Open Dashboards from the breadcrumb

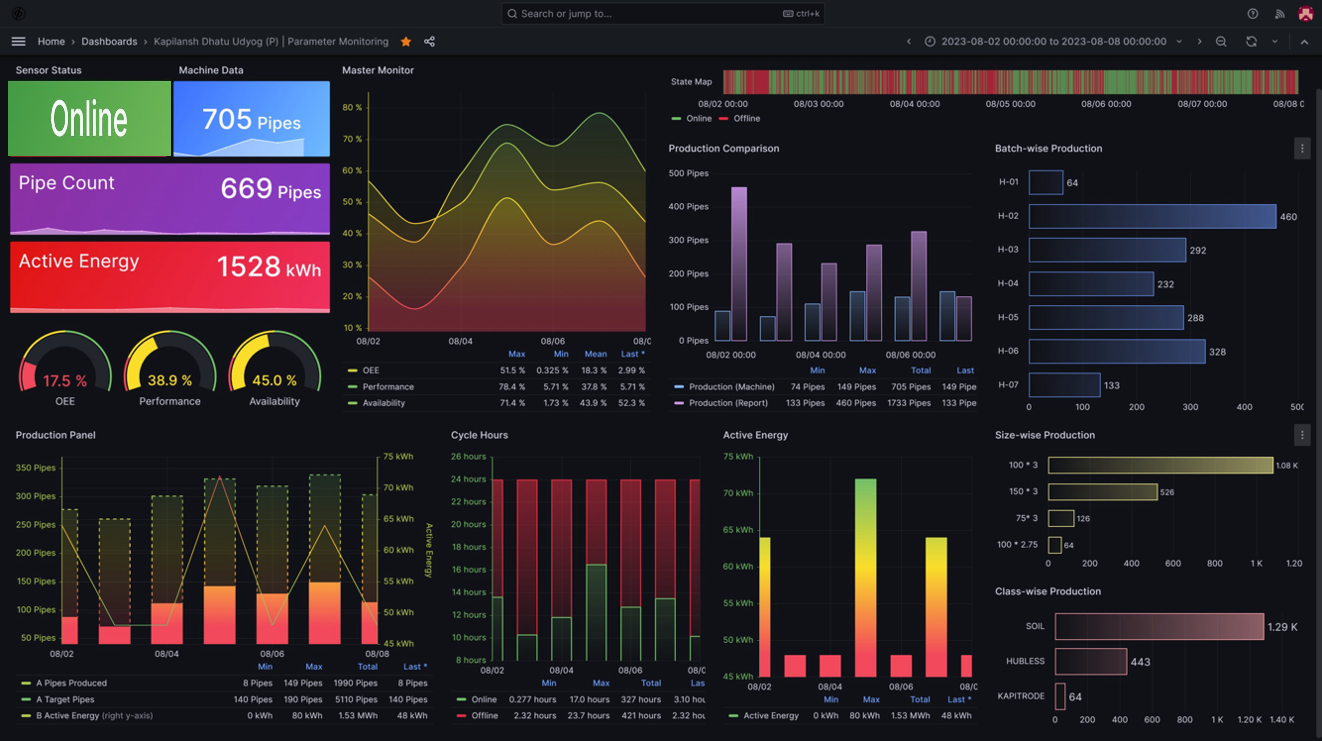pos(109,41)
